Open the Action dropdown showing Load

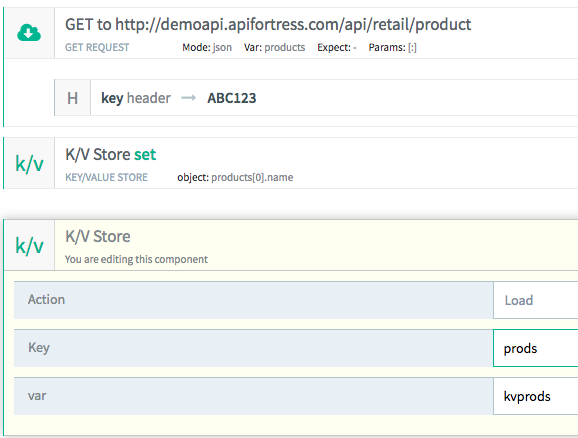tap(536, 300)
